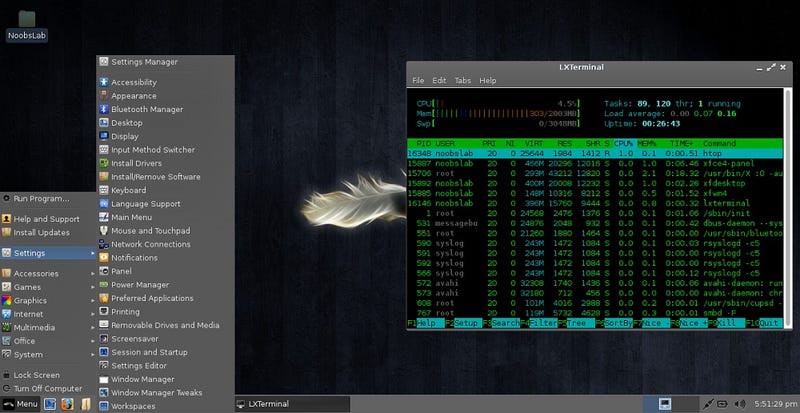Switch to the second empty workspace in pager
Screen dimensions: 800x413
coord(685,404)
